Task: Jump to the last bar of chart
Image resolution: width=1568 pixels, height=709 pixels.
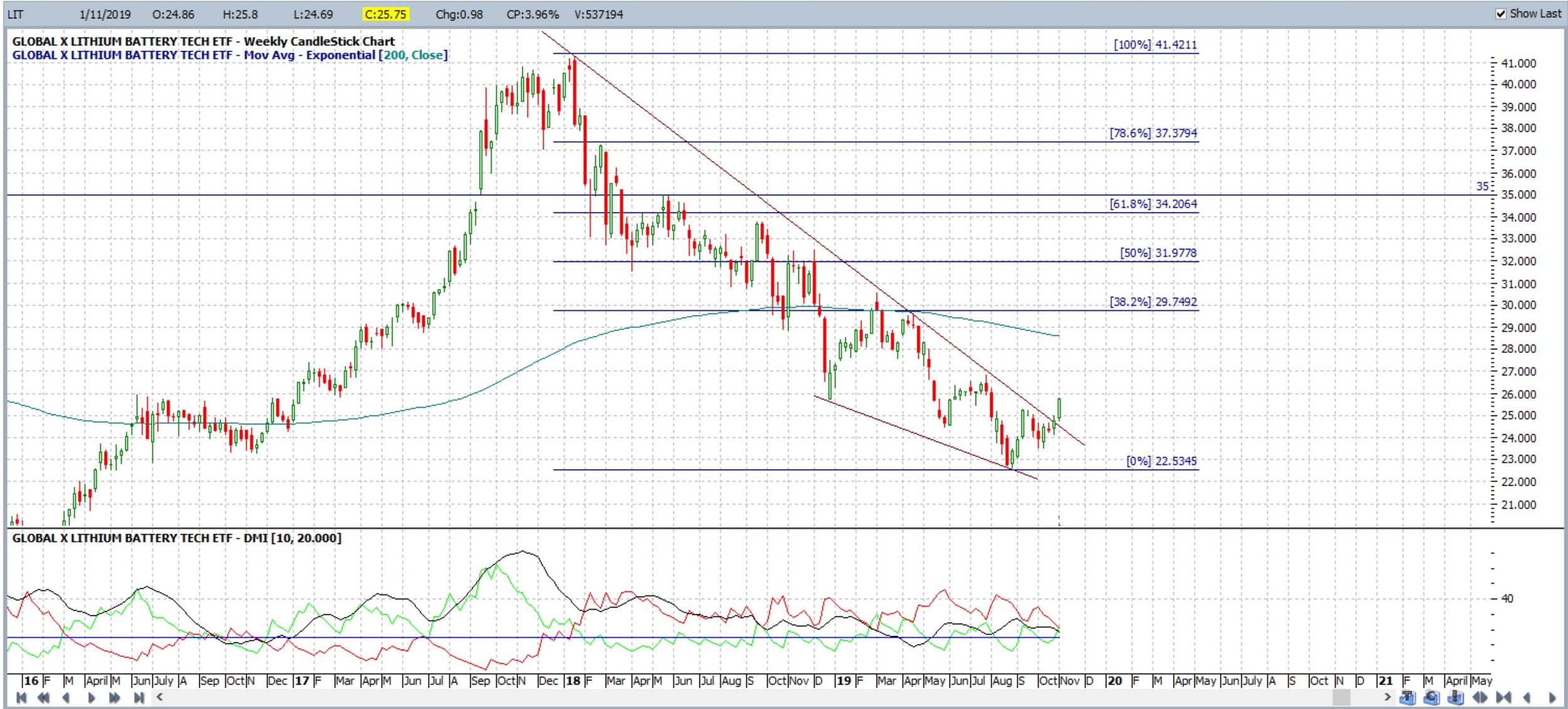Action: [139, 698]
